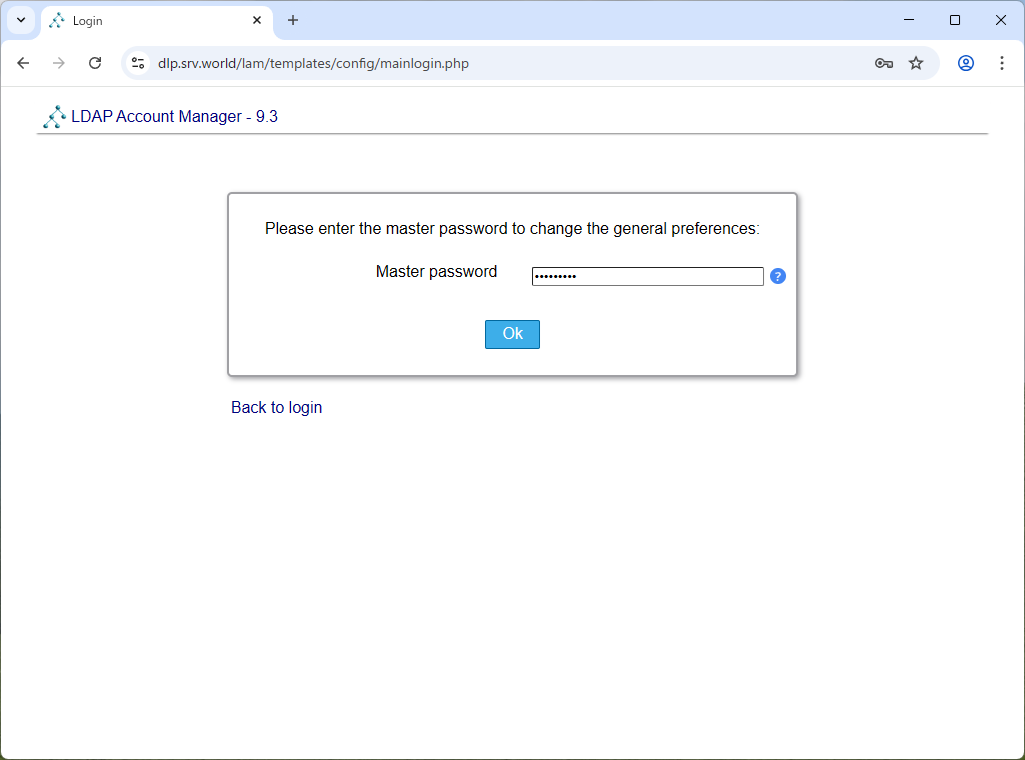Open the browser profile account icon
Image resolution: width=1025 pixels, height=760 pixels.
coord(966,63)
